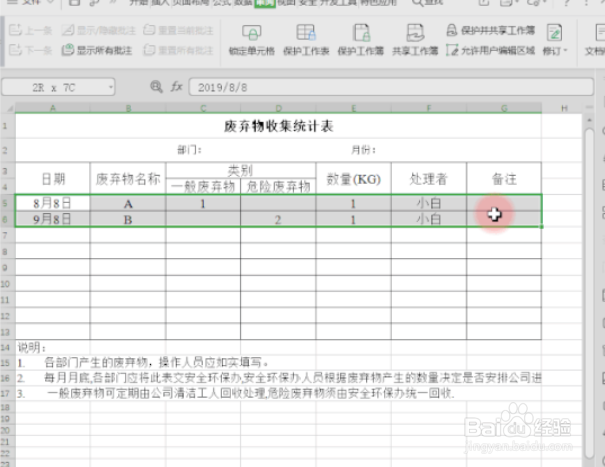Click 小白 in the 9月8日 row
The height and width of the screenshot is (467, 605).
click(x=429, y=219)
